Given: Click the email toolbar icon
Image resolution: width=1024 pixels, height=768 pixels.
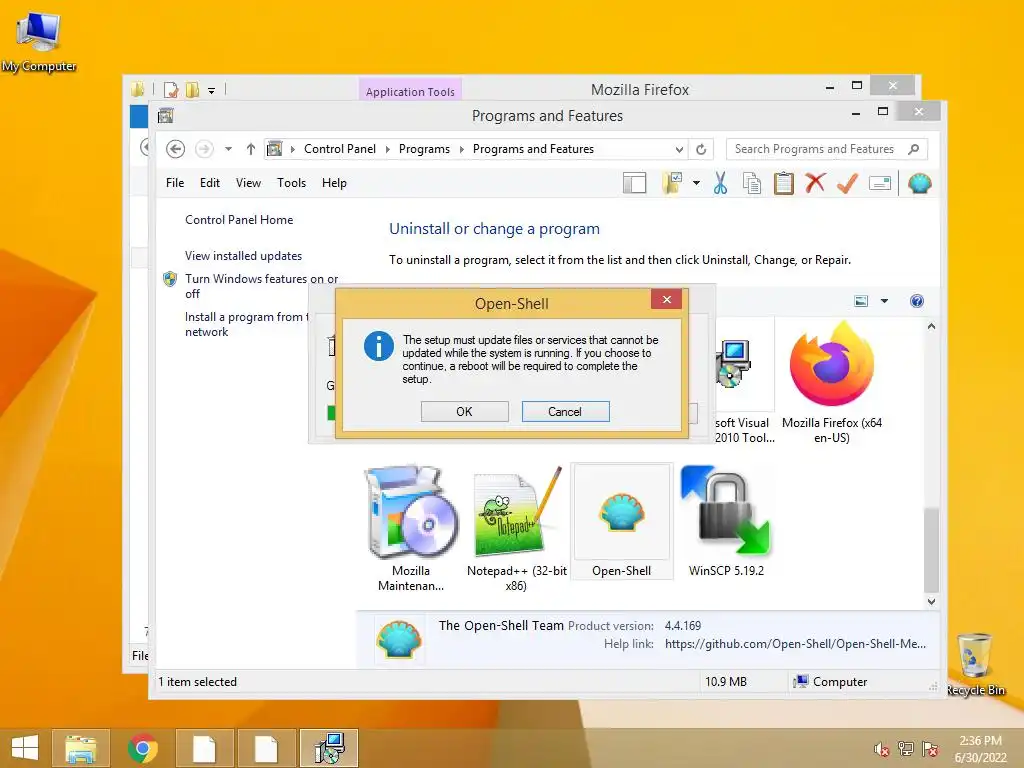Looking at the screenshot, I should point(880,184).
